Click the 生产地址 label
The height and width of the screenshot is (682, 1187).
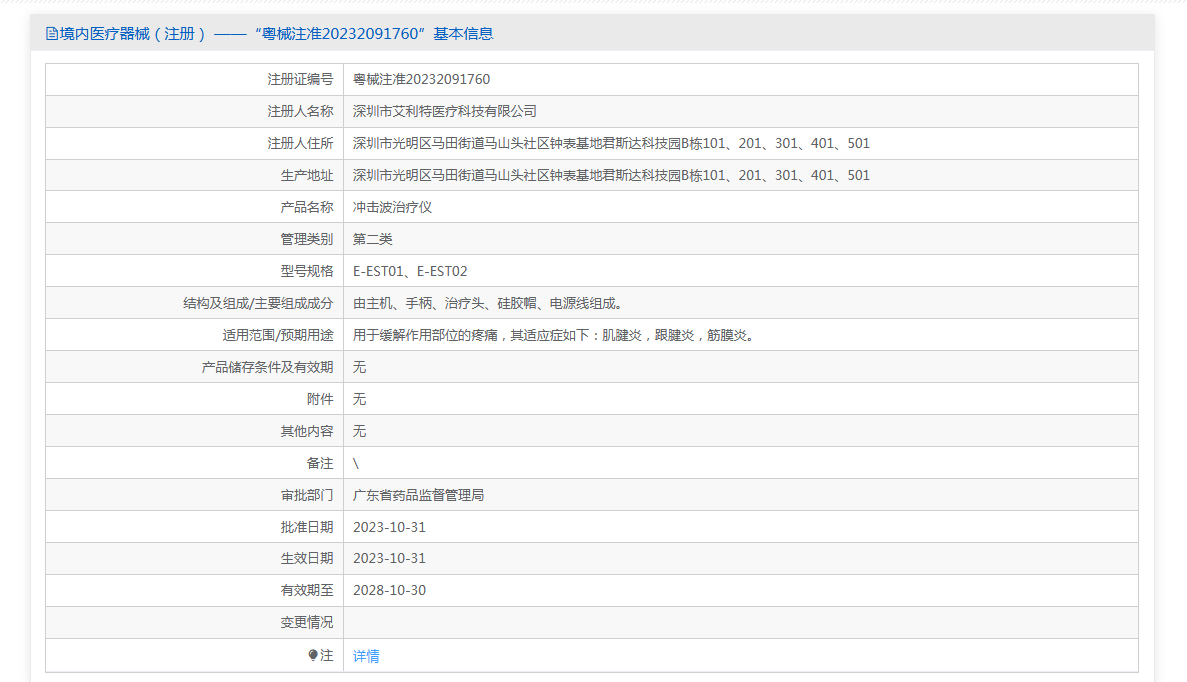click(307, 175)
